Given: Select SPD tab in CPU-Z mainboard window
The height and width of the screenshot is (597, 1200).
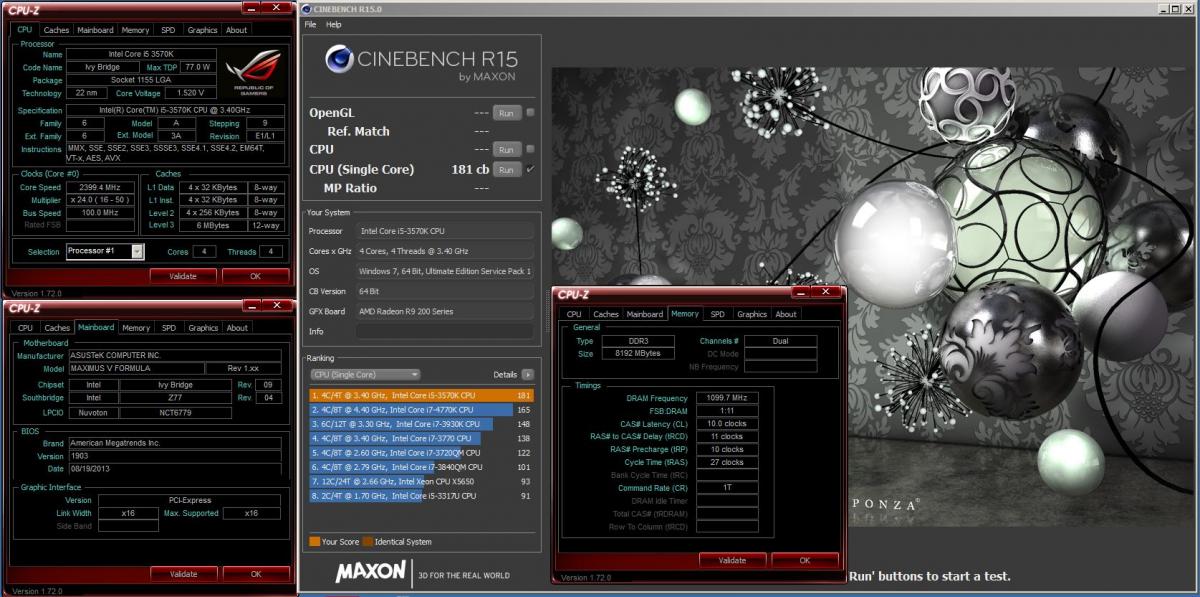Looking at the screenshot, I should (169, 327).
